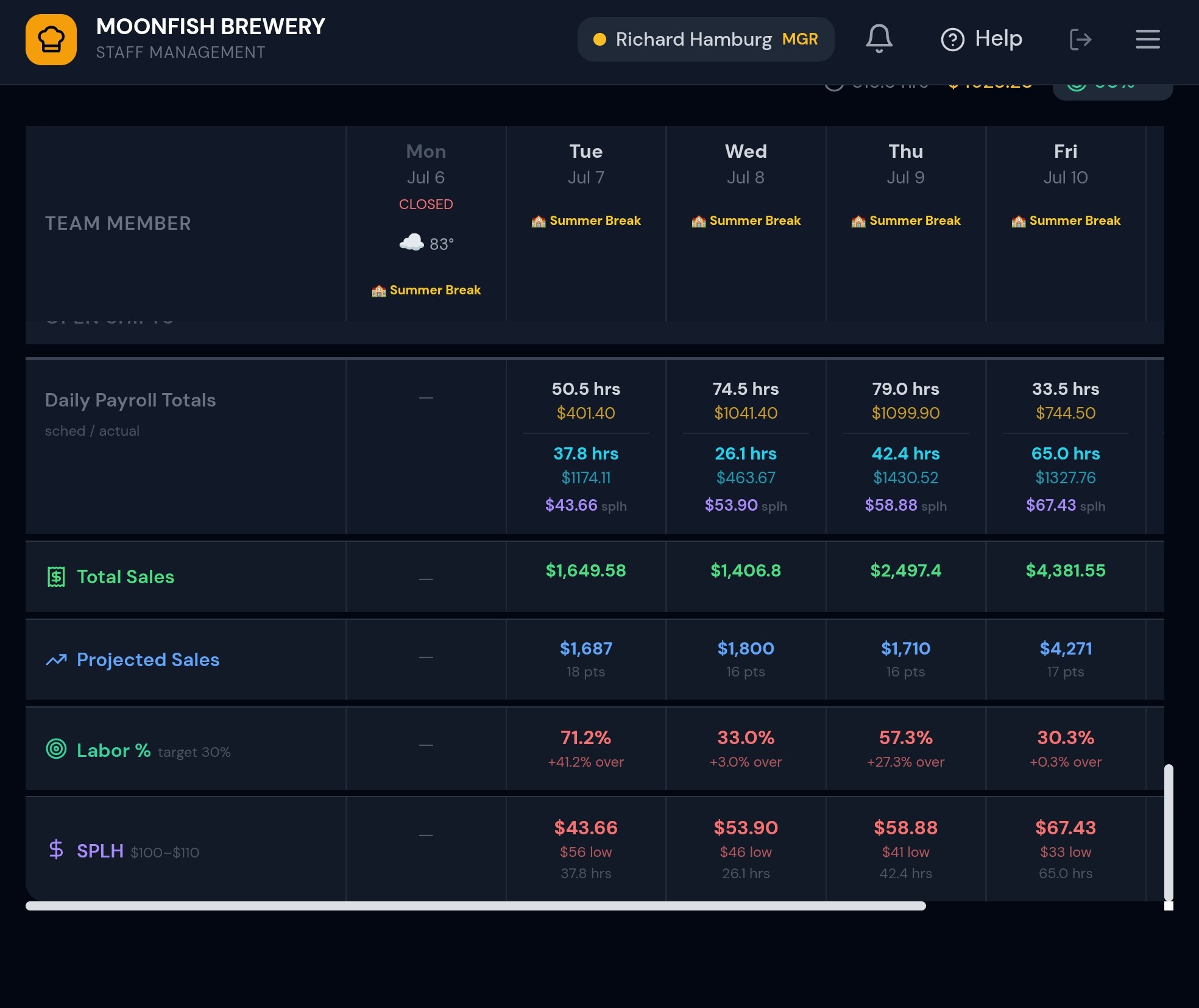
Task: Click the MGR role badge
Action: [x=800, y=39]
